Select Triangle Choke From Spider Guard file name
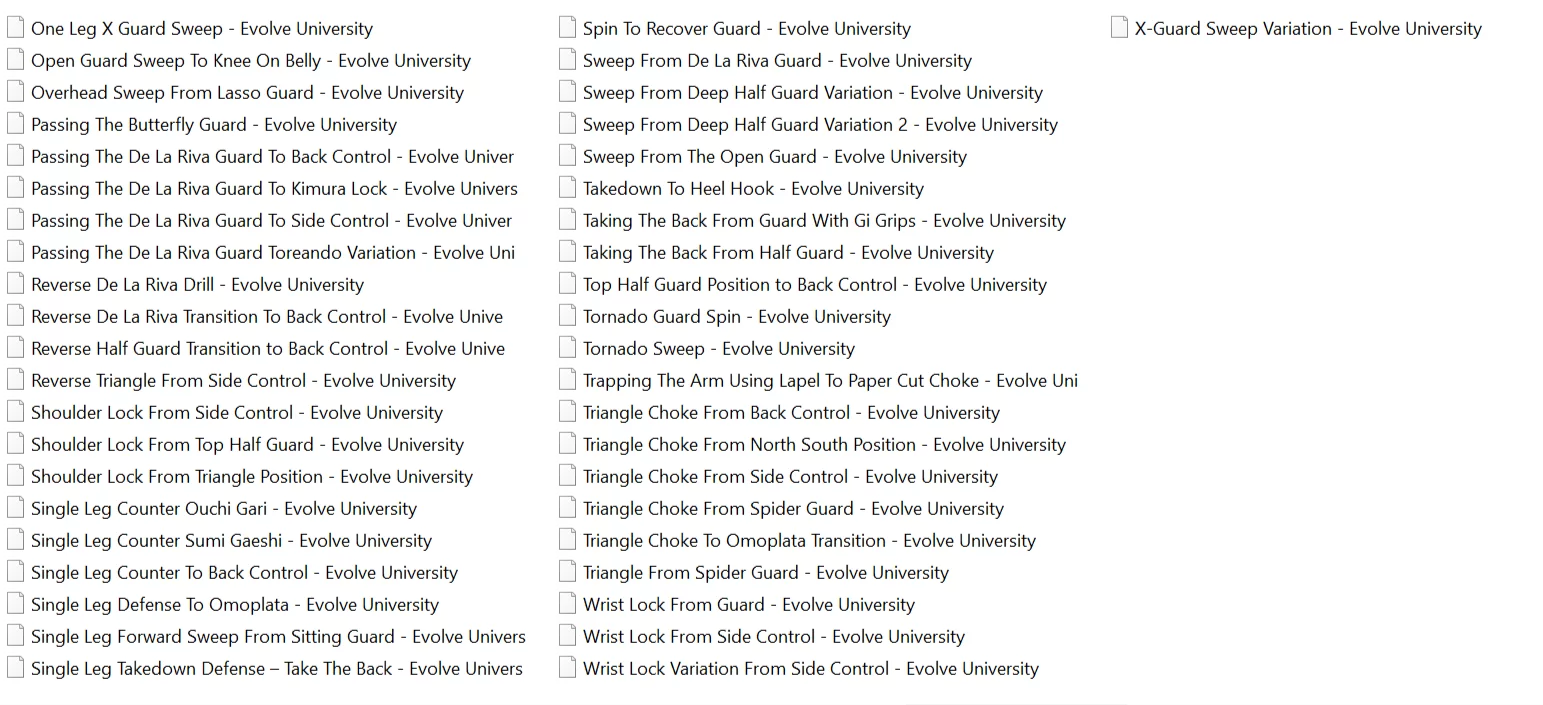 pyautogui.click(x=793, y=509)
